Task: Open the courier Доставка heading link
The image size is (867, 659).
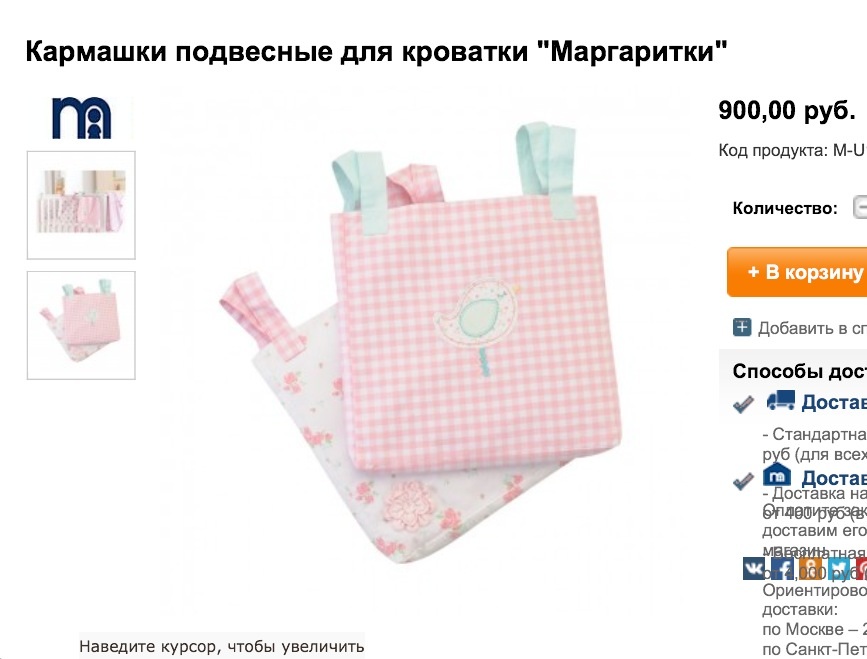Action: [834, 402]
